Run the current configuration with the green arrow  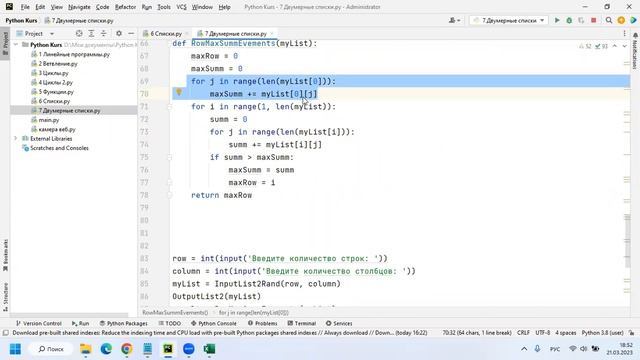(x=557, y=20)
